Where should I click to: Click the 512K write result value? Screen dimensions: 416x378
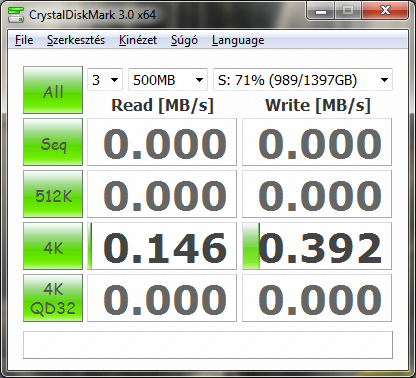coord(317,194)
